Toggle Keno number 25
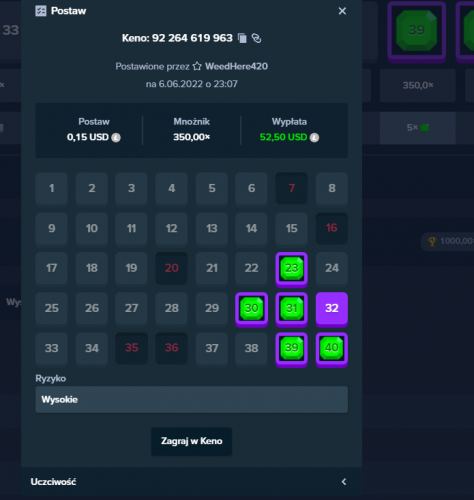This screenshot has height=500, width=474. click(x=52, y=308)
